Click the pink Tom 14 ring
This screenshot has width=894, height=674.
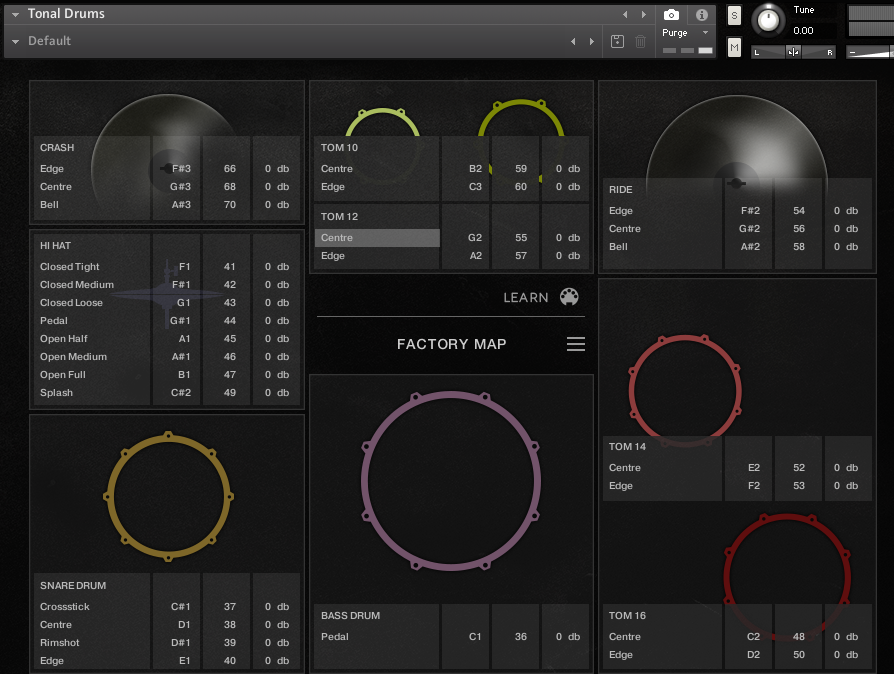(685, 391)
